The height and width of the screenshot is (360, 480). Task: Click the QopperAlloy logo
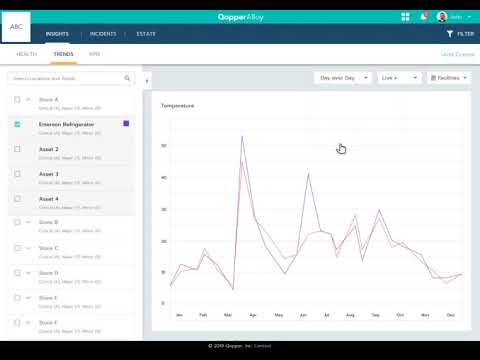pos(240,17)
